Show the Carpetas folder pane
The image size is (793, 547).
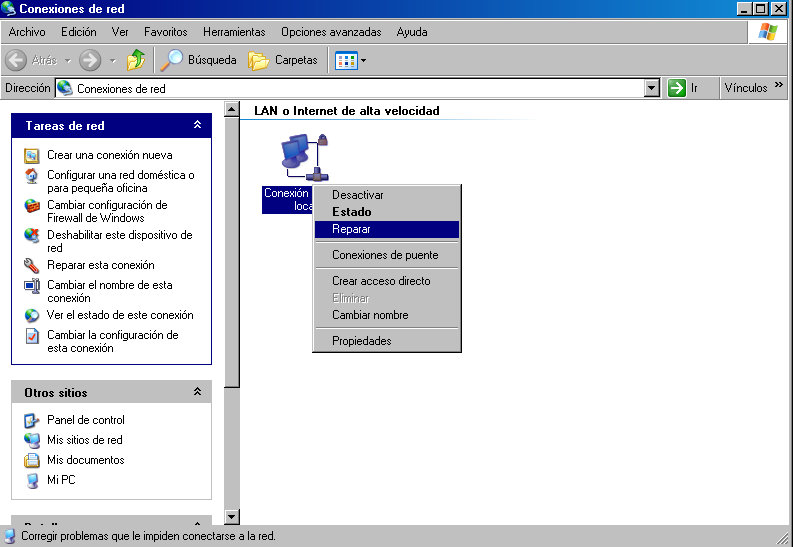(283, 60)
